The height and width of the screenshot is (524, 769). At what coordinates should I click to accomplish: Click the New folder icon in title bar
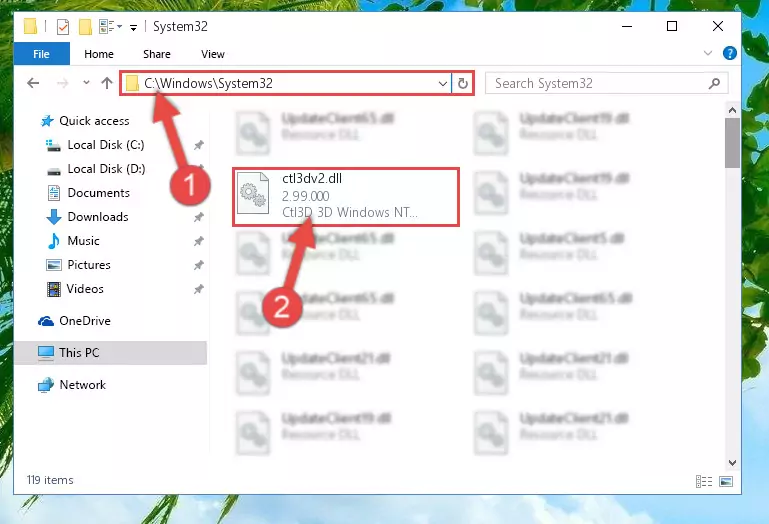tap(85, 26)
